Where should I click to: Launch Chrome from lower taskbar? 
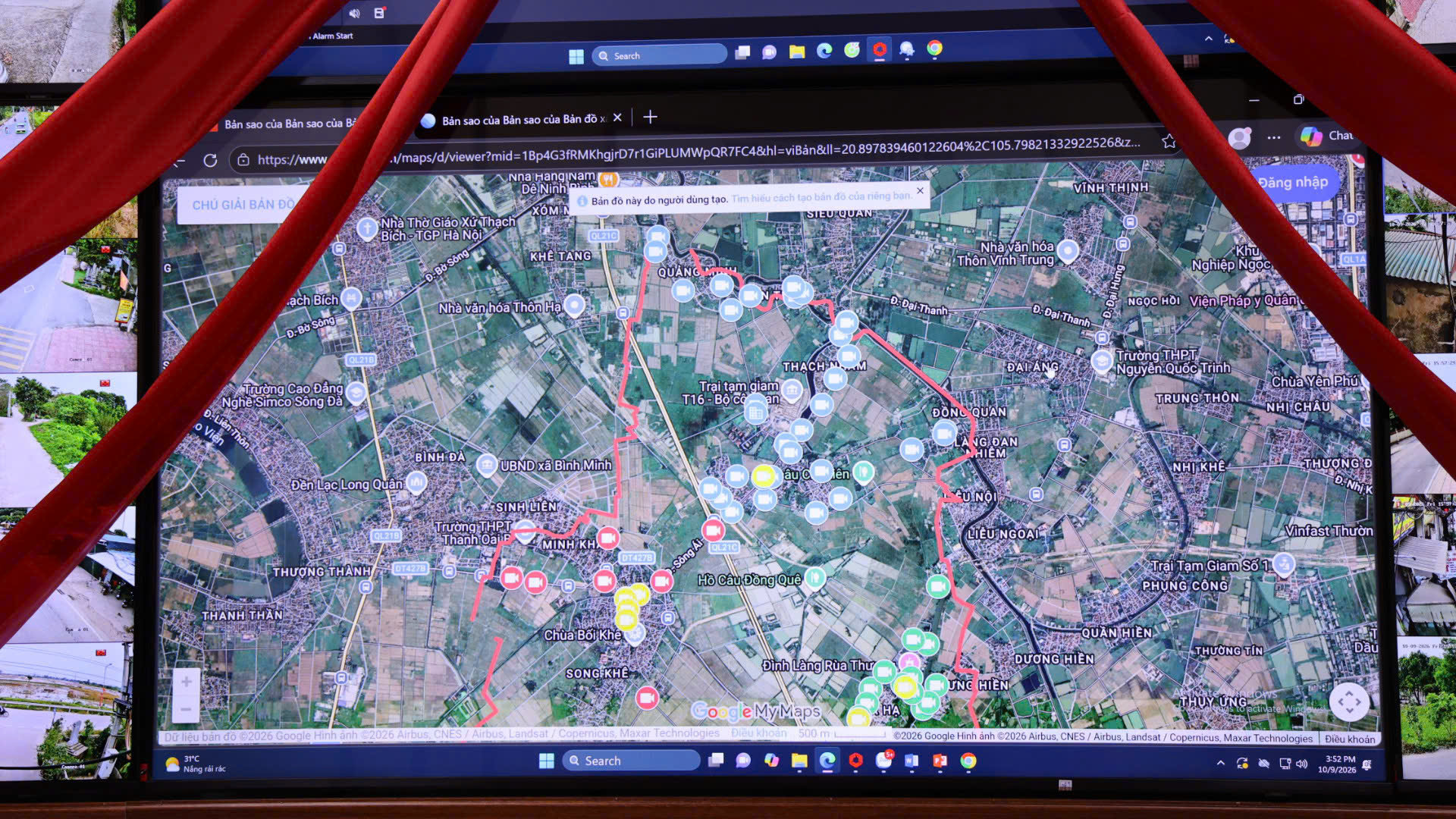968,761
